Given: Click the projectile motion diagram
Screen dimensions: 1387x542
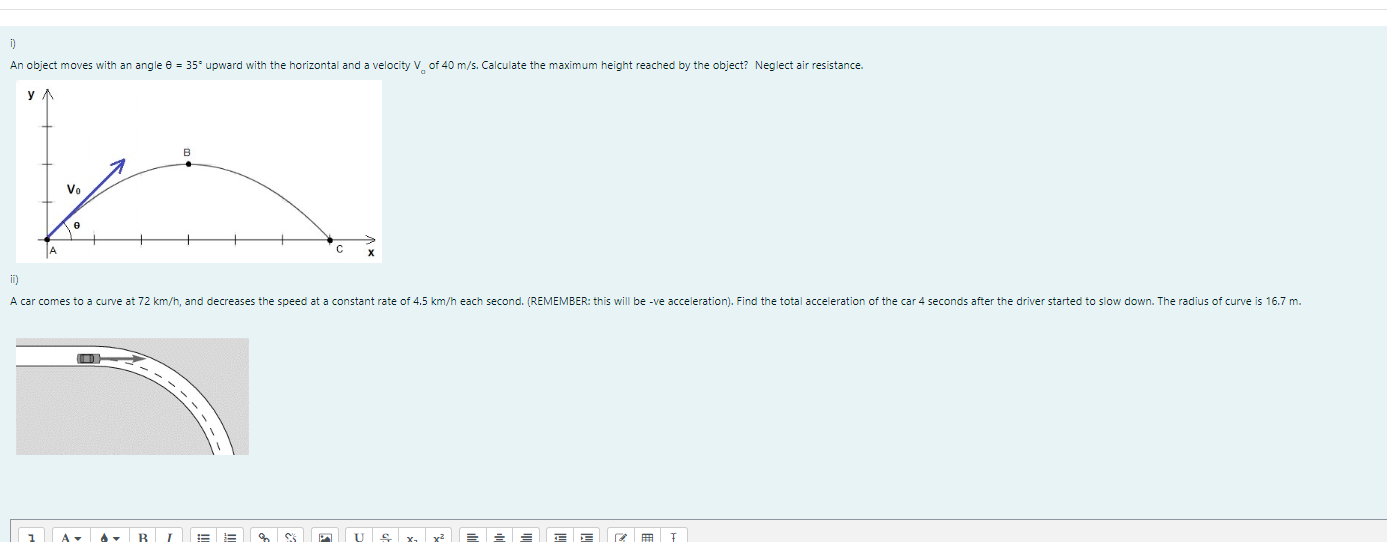Looking at the screenshot, I should point(199,171).
